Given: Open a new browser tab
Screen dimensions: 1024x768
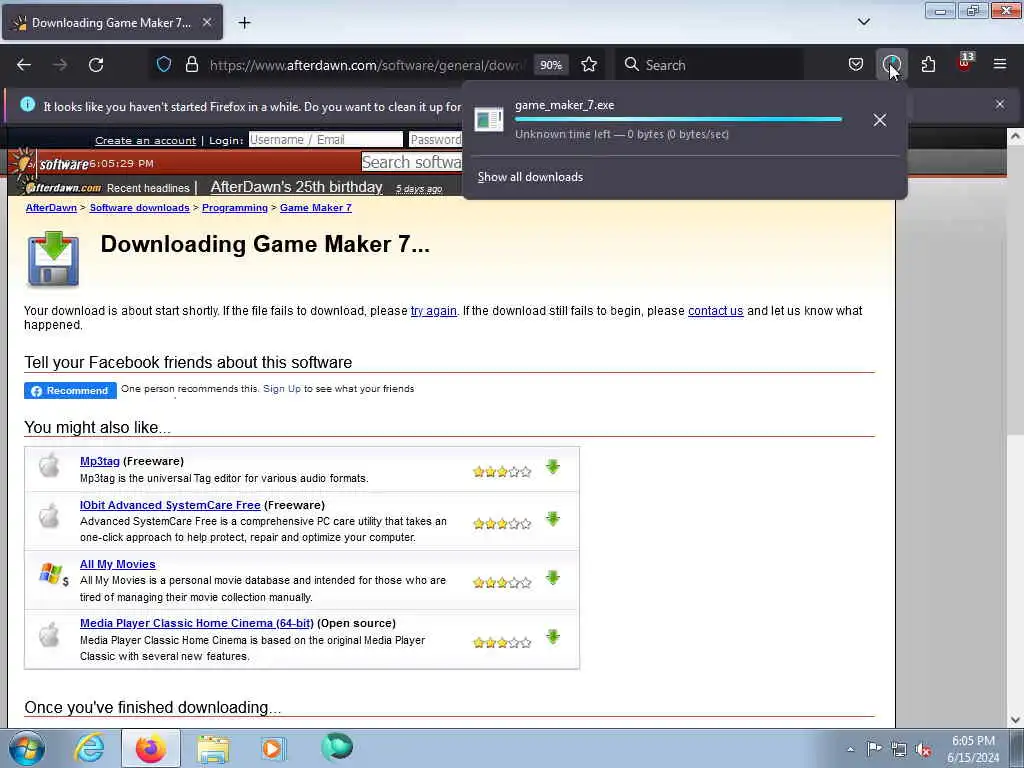Looking at the screenshot, I should 244,23.
